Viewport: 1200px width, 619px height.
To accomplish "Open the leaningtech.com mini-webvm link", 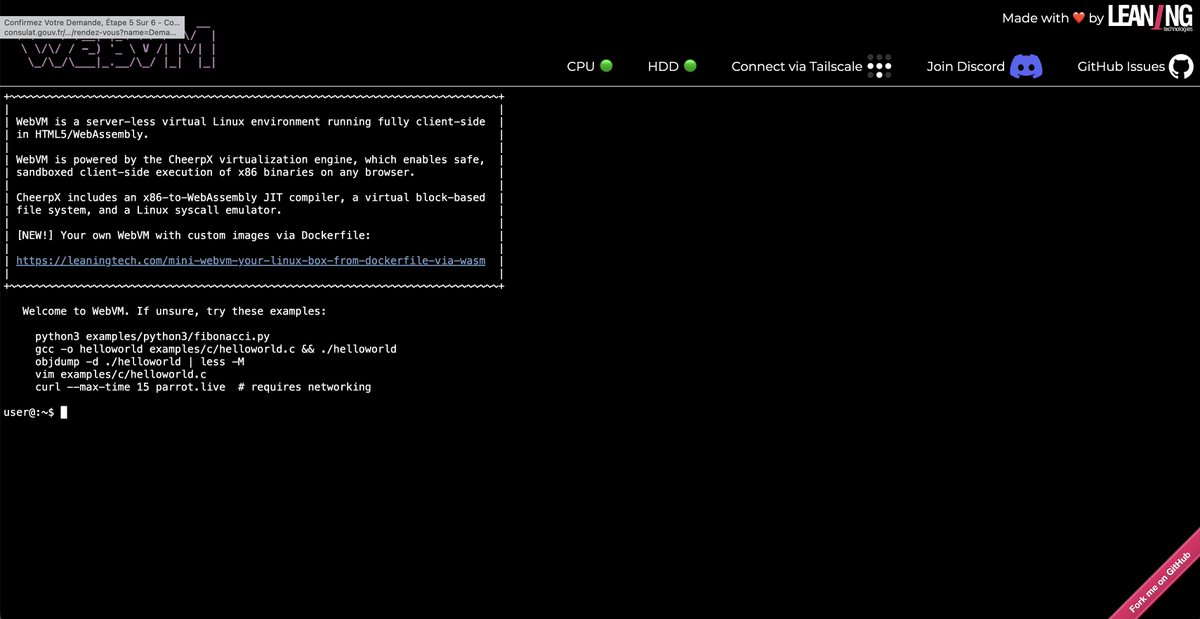I will click(251, 260).
